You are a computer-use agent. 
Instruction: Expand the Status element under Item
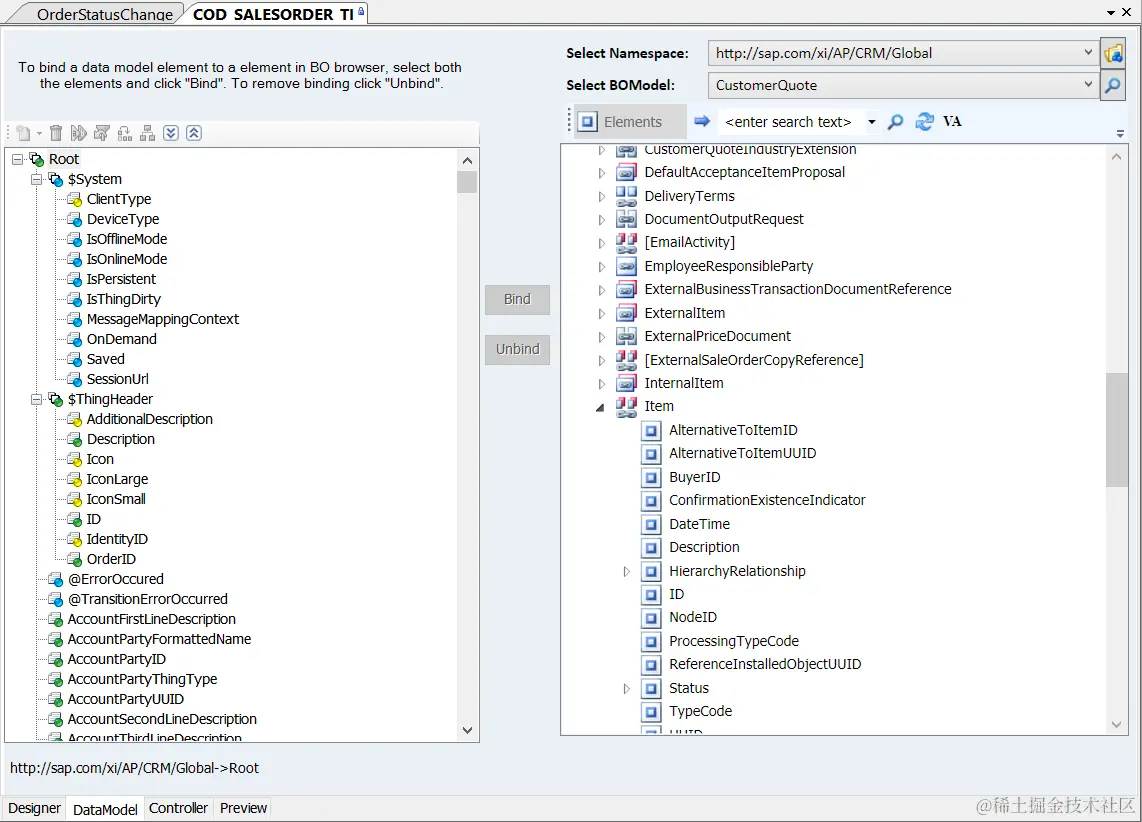[626, 689]
